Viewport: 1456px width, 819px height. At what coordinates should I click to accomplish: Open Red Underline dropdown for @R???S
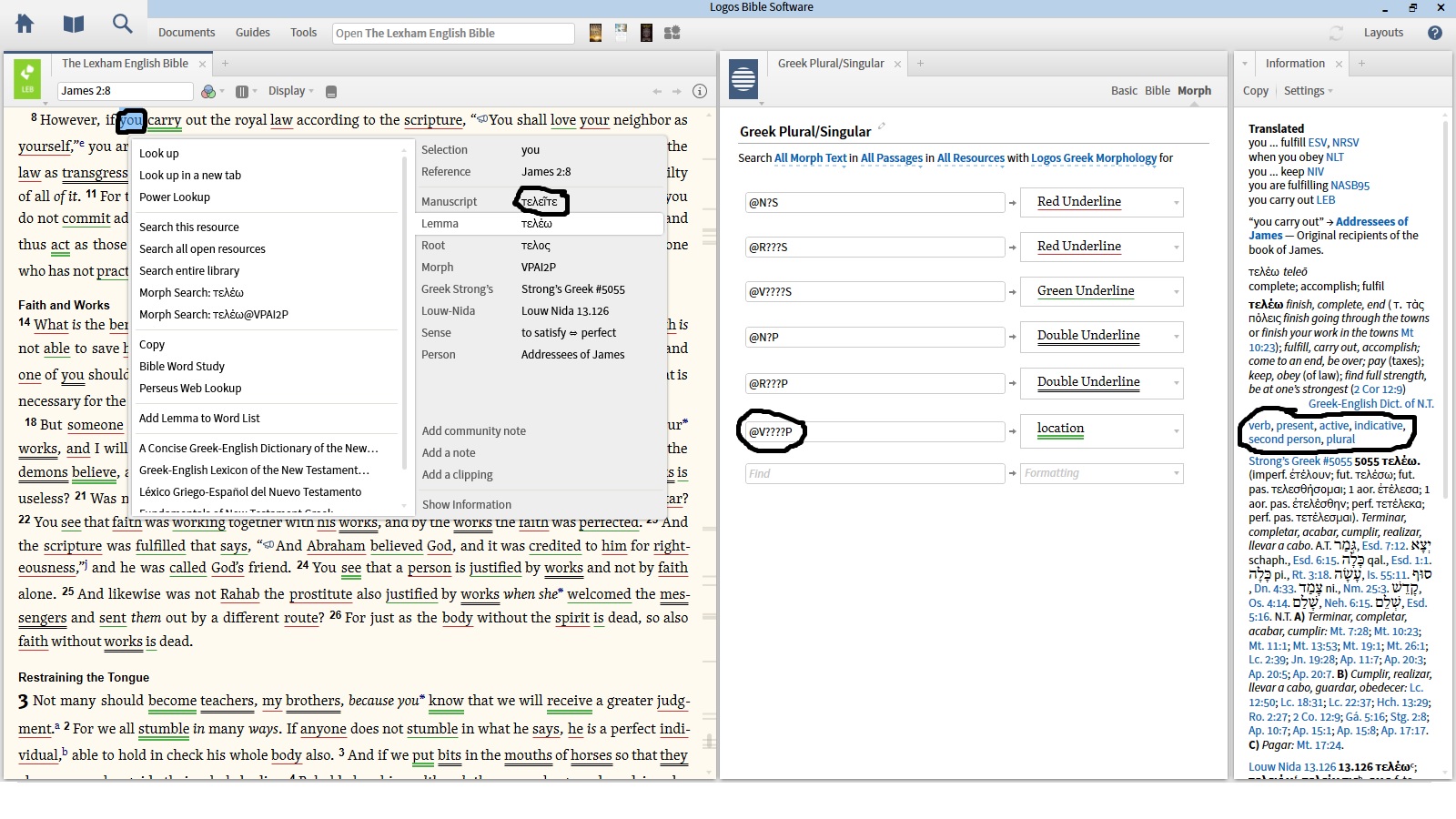[x=1101, y=247]
